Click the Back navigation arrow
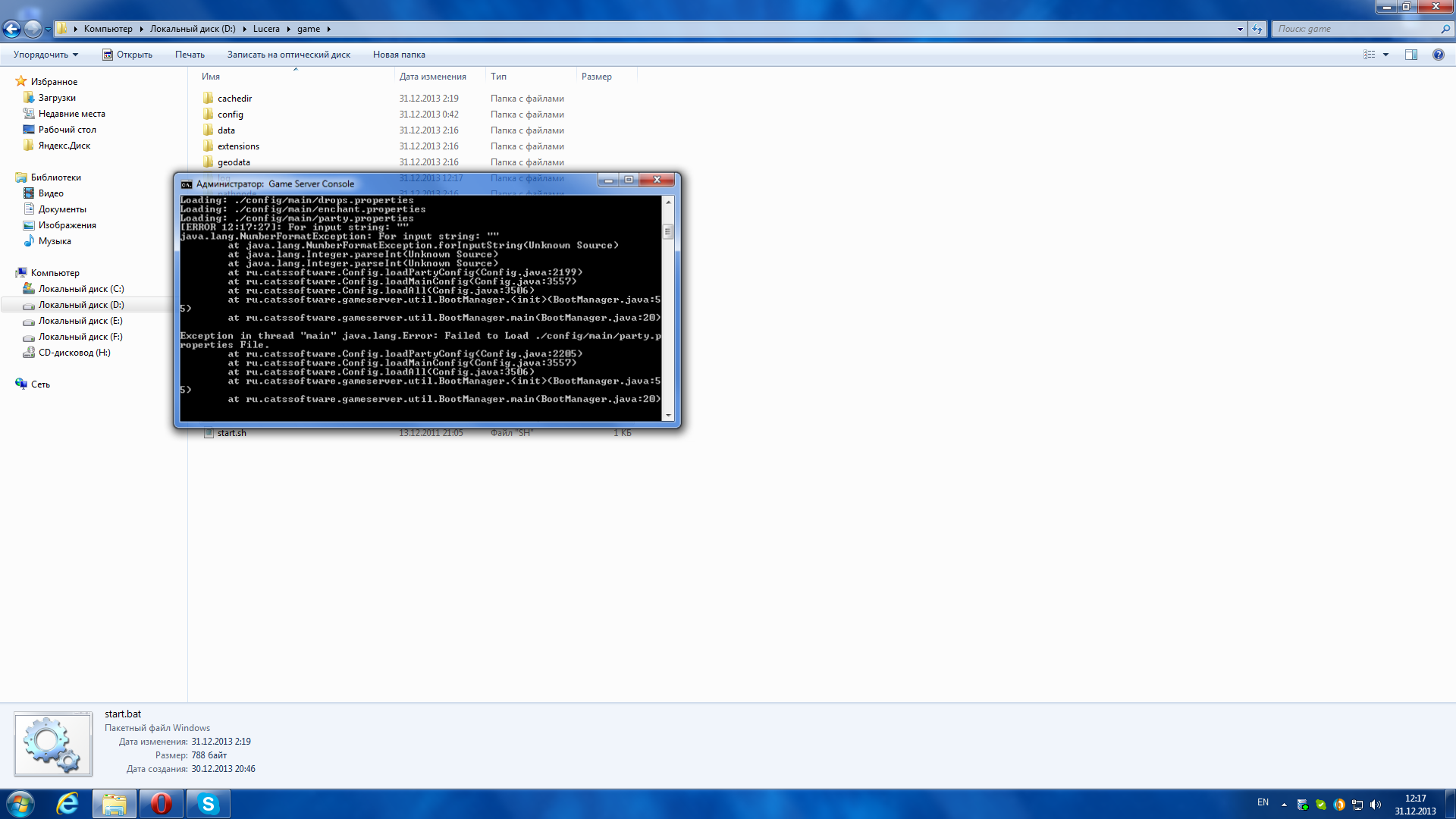Image resolution: width=1456 pixels, height=819 pixels. (11, 29)
